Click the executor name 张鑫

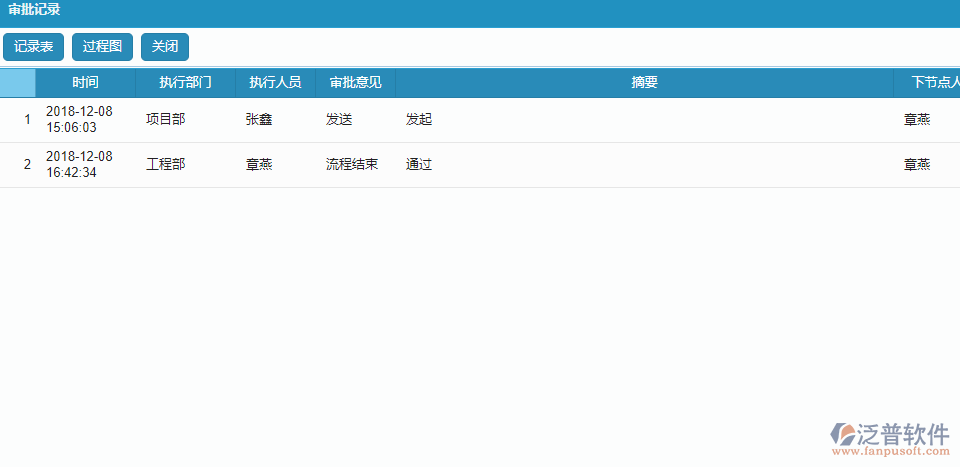[259, 120]
